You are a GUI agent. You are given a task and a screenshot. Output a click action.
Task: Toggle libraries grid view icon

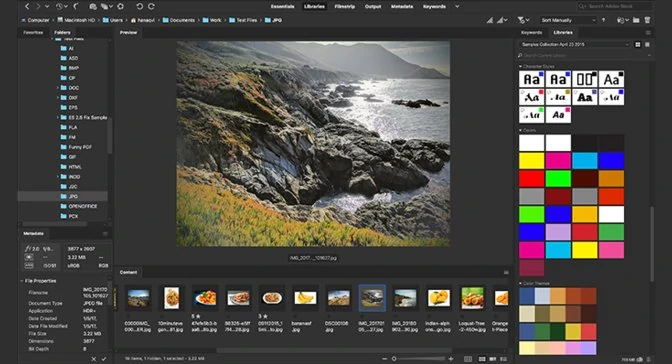[638, 45]
